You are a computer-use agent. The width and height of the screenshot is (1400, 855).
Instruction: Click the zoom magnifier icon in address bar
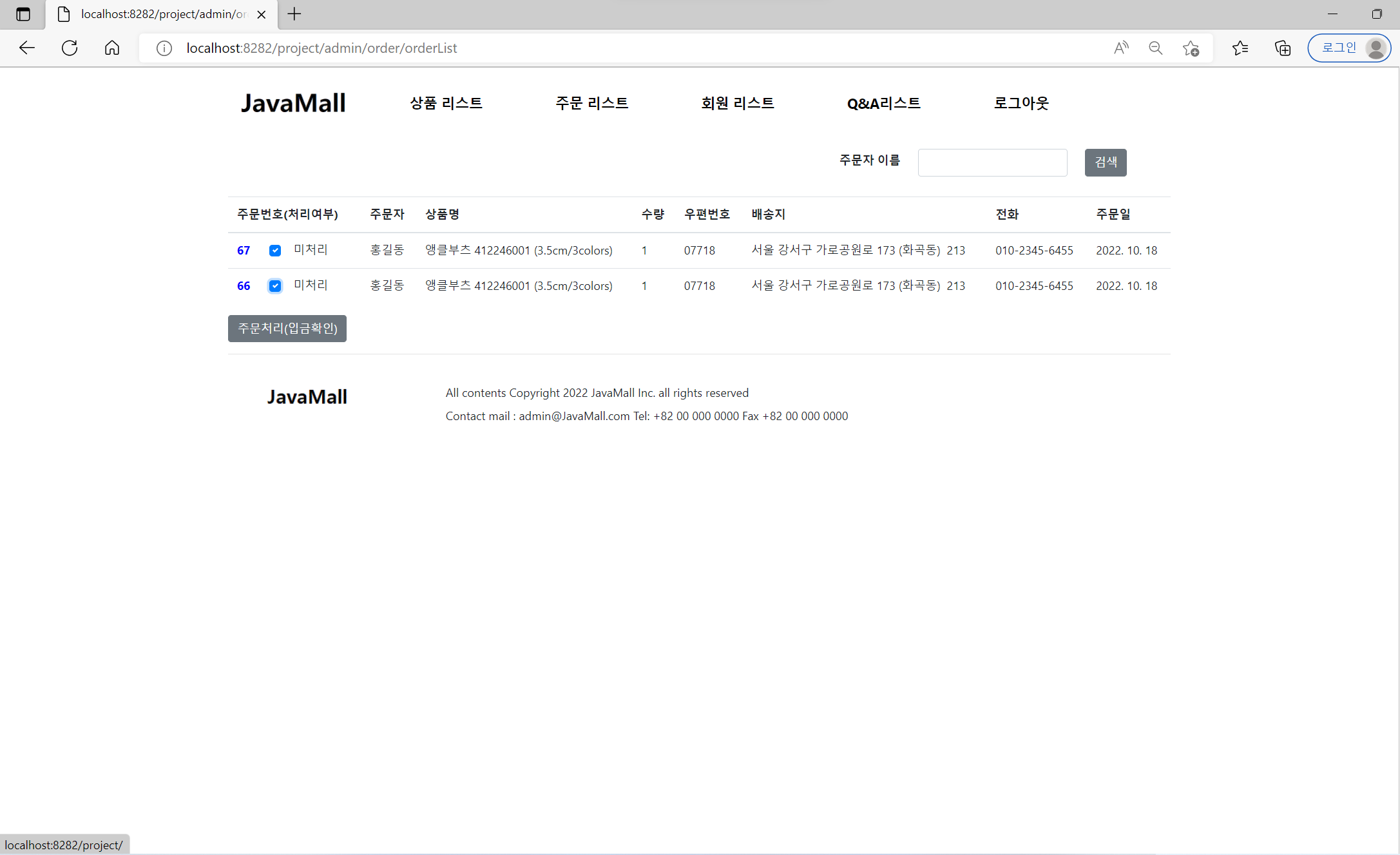tap(1156, 48)
